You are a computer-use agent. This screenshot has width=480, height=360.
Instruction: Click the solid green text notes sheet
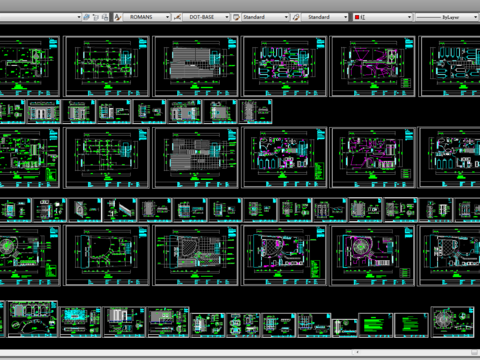click(x=375, y=325)
